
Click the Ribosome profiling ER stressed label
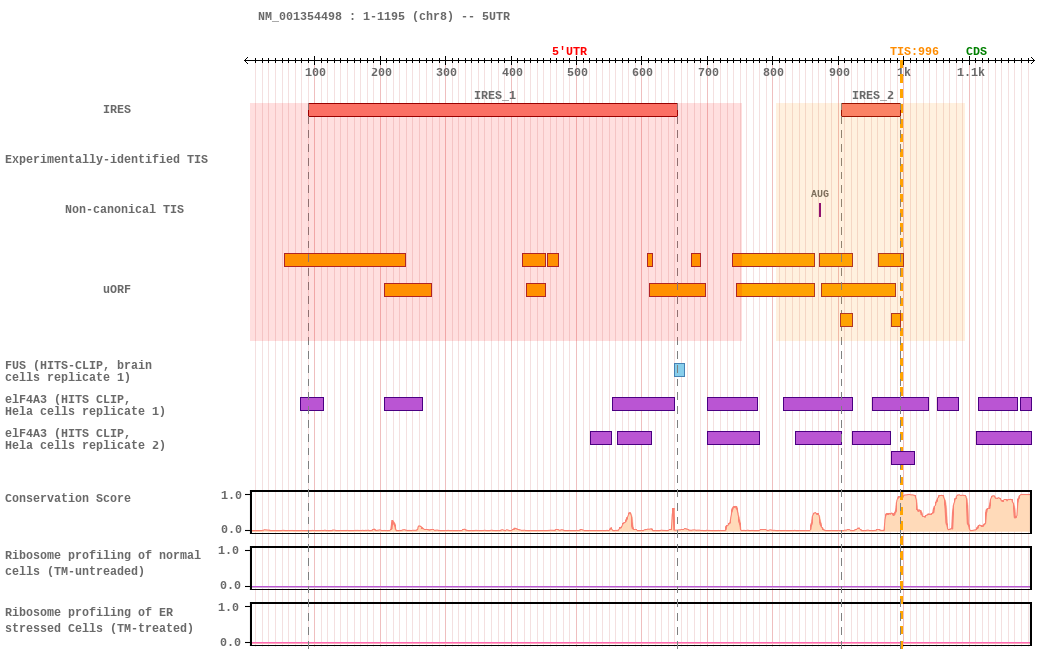[x=99, y=620]
